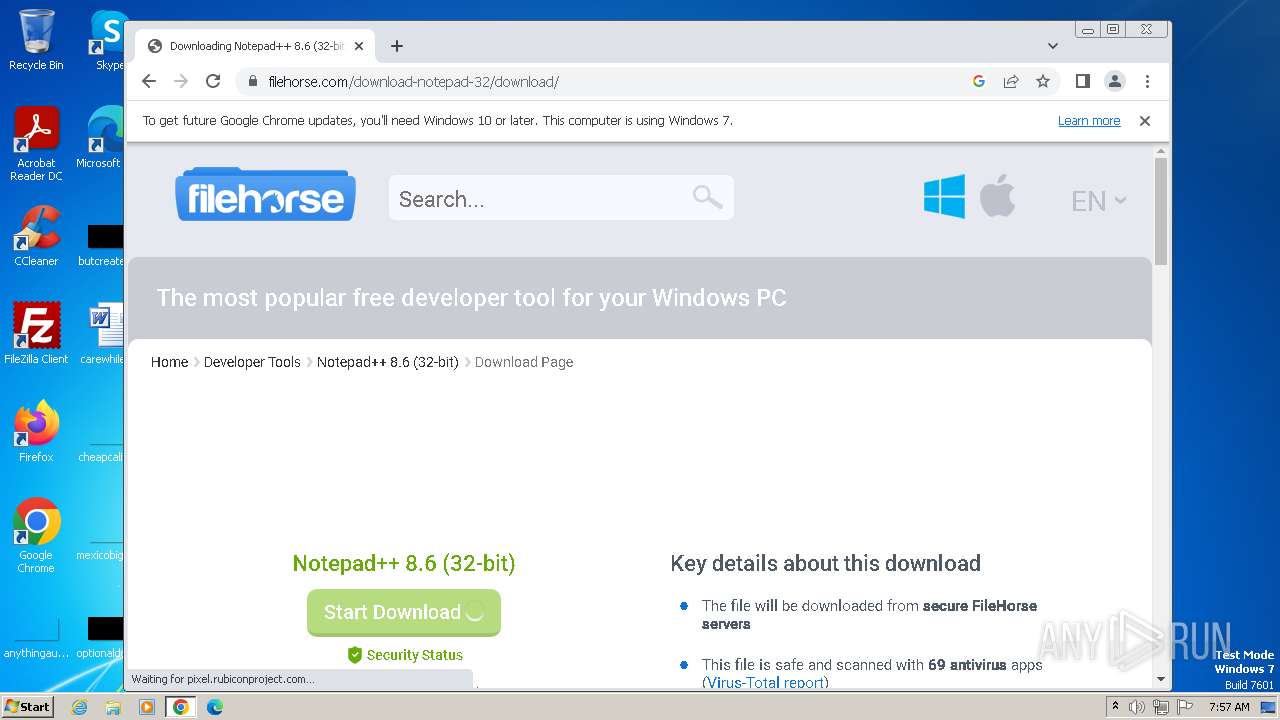
Task: Open Chrome side panel icon
Action: 1082,81
